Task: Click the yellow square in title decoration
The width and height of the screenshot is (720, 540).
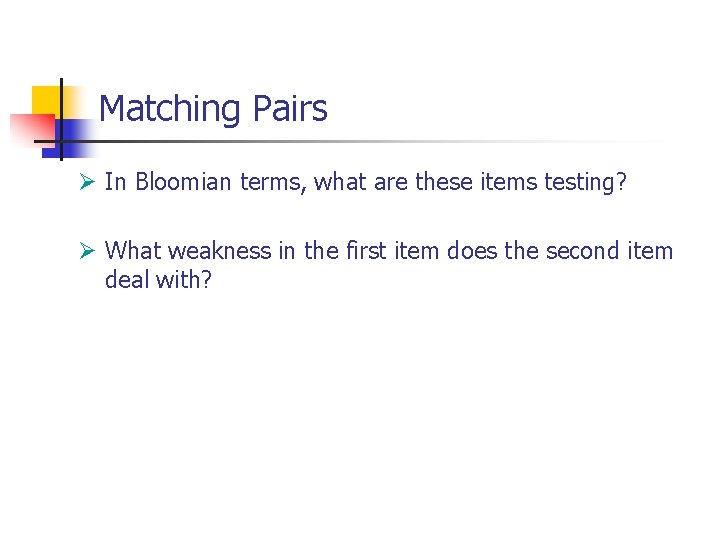Action: (46, 101)
